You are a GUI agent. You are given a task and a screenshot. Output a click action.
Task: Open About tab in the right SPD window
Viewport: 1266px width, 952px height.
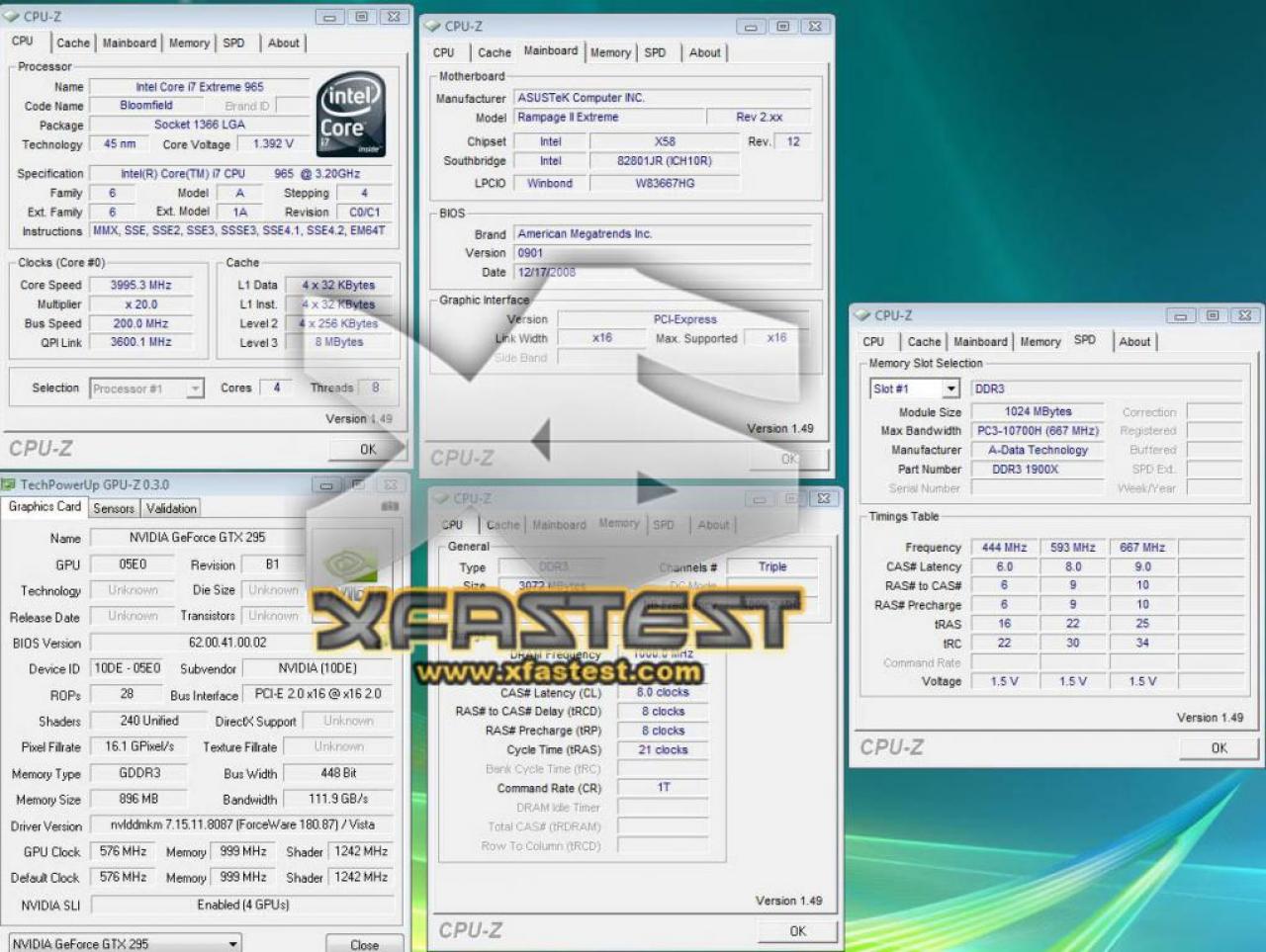coord(1134,341)
